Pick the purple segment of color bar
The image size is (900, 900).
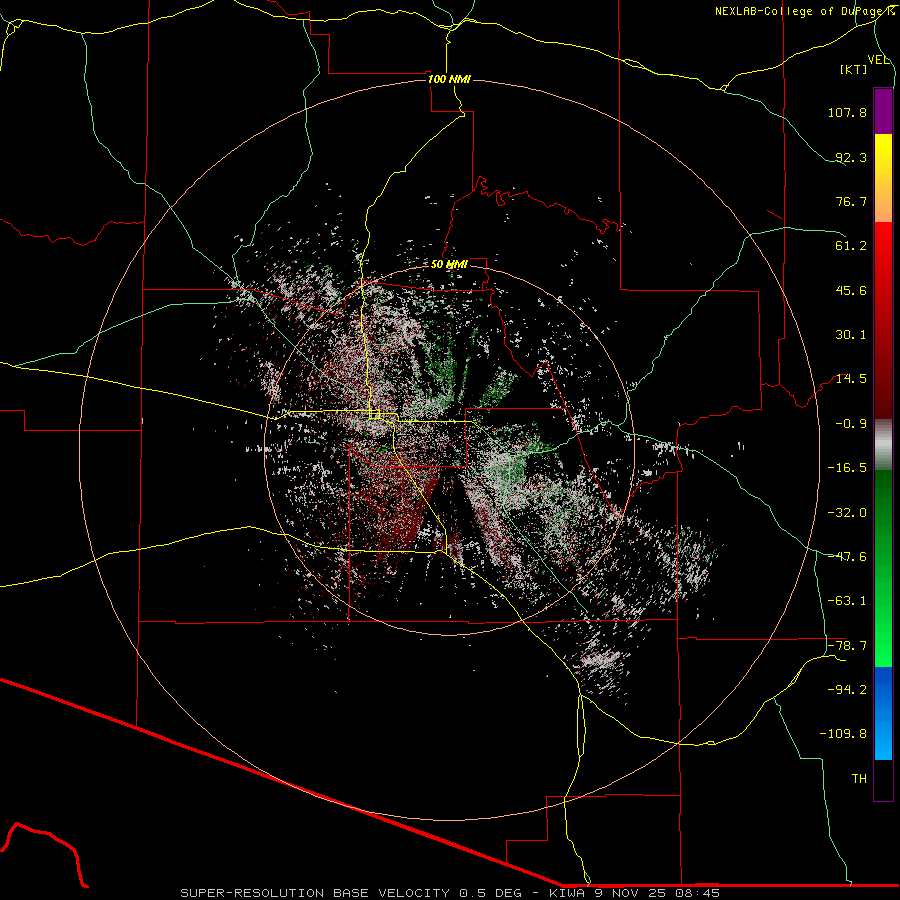(883, 111)
